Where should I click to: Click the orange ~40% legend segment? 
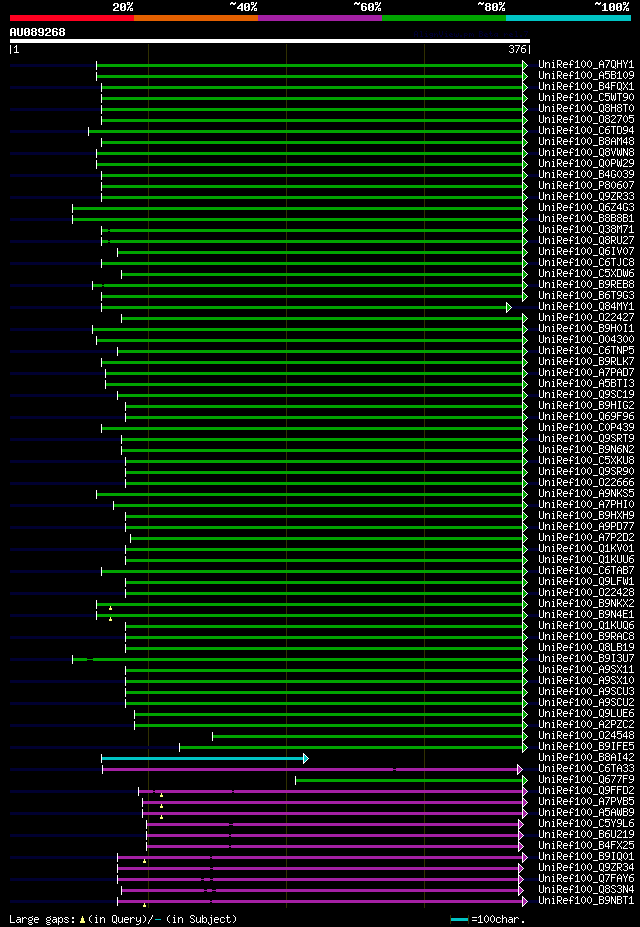tap(196, 18)
